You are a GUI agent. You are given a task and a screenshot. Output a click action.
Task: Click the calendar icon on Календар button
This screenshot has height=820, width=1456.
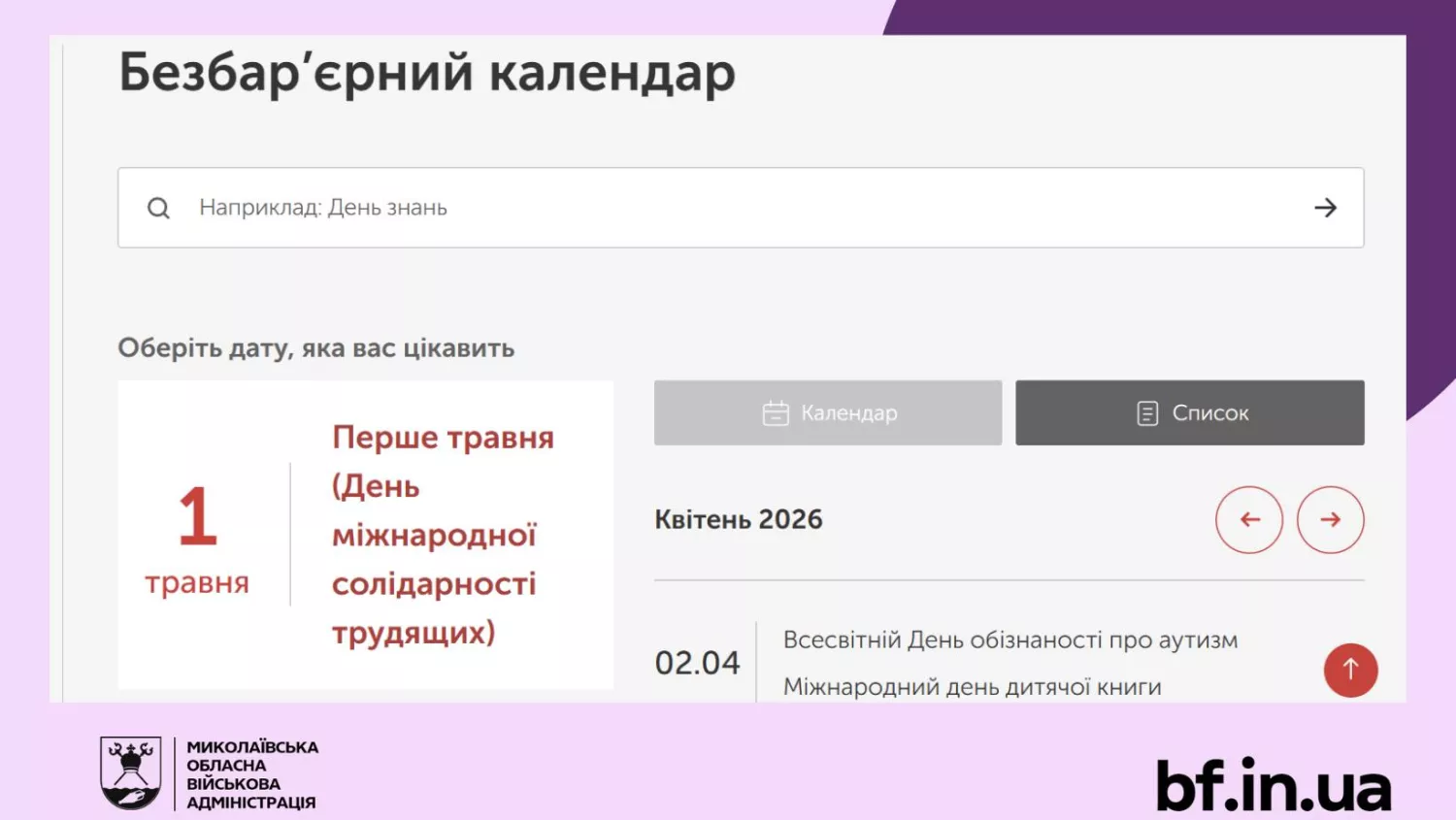point(777,411)
